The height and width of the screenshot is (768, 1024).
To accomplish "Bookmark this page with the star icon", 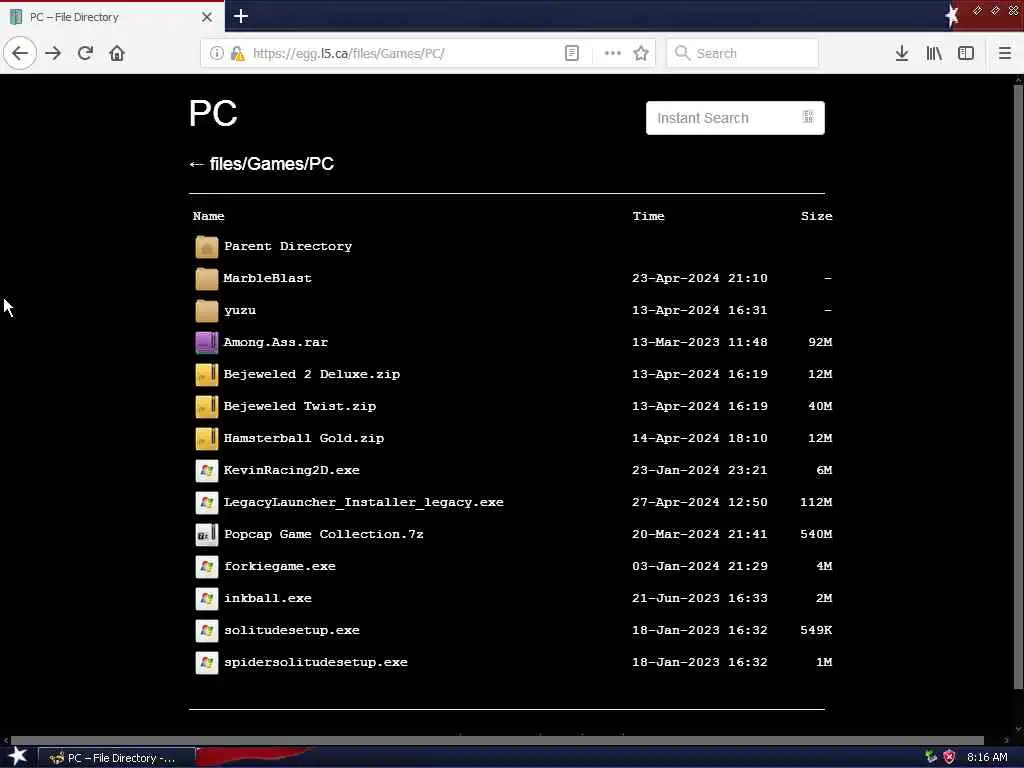I will click(x=641, y=54).
